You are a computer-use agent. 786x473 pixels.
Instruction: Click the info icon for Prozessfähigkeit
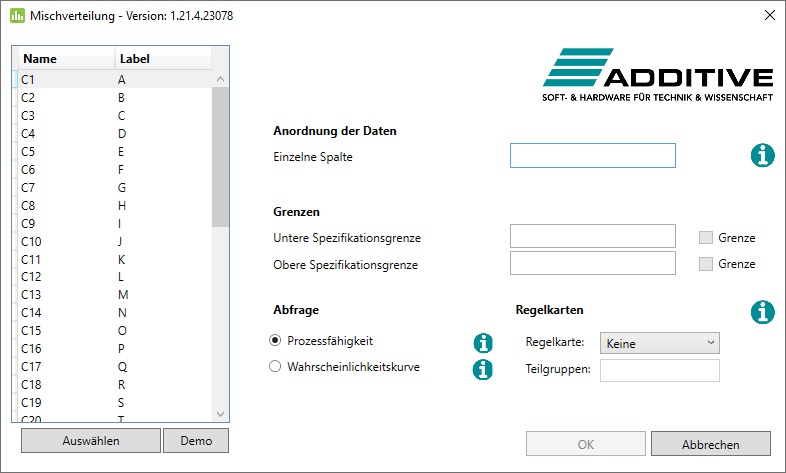pyautogui.click(x=483, y=343)
